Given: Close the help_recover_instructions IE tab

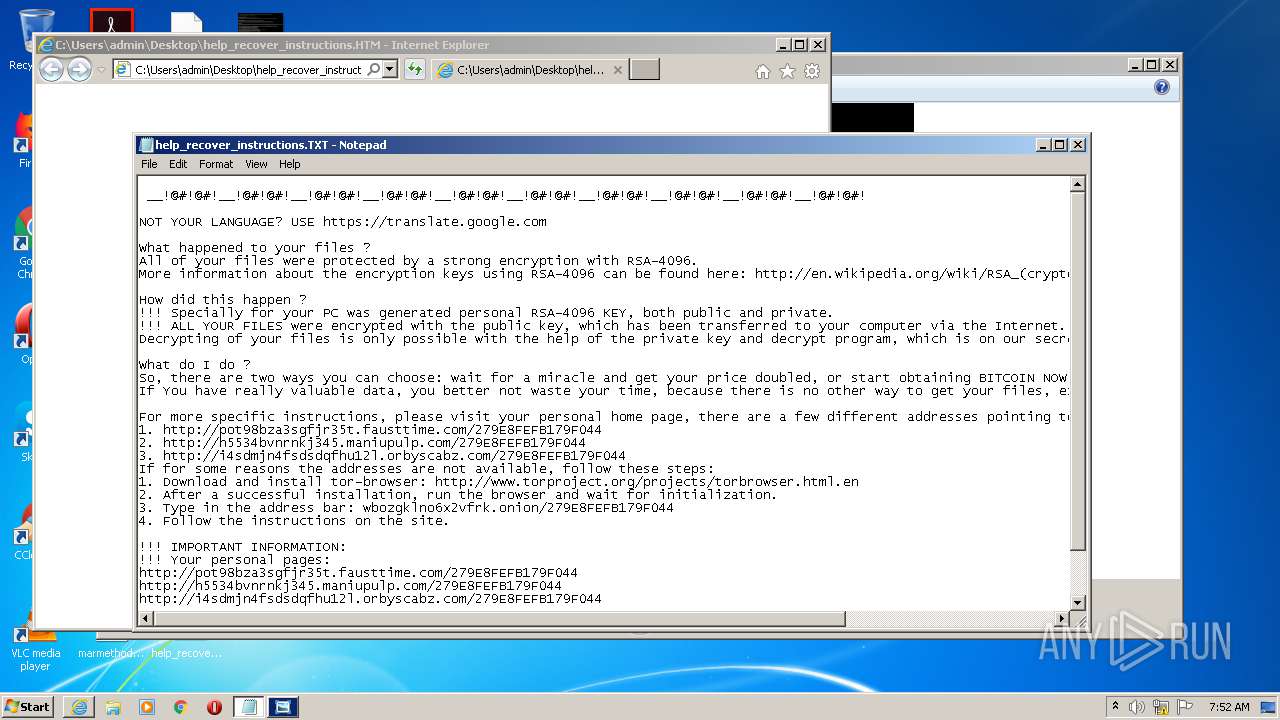Looking at the screenshot, I should coord(617,70).
